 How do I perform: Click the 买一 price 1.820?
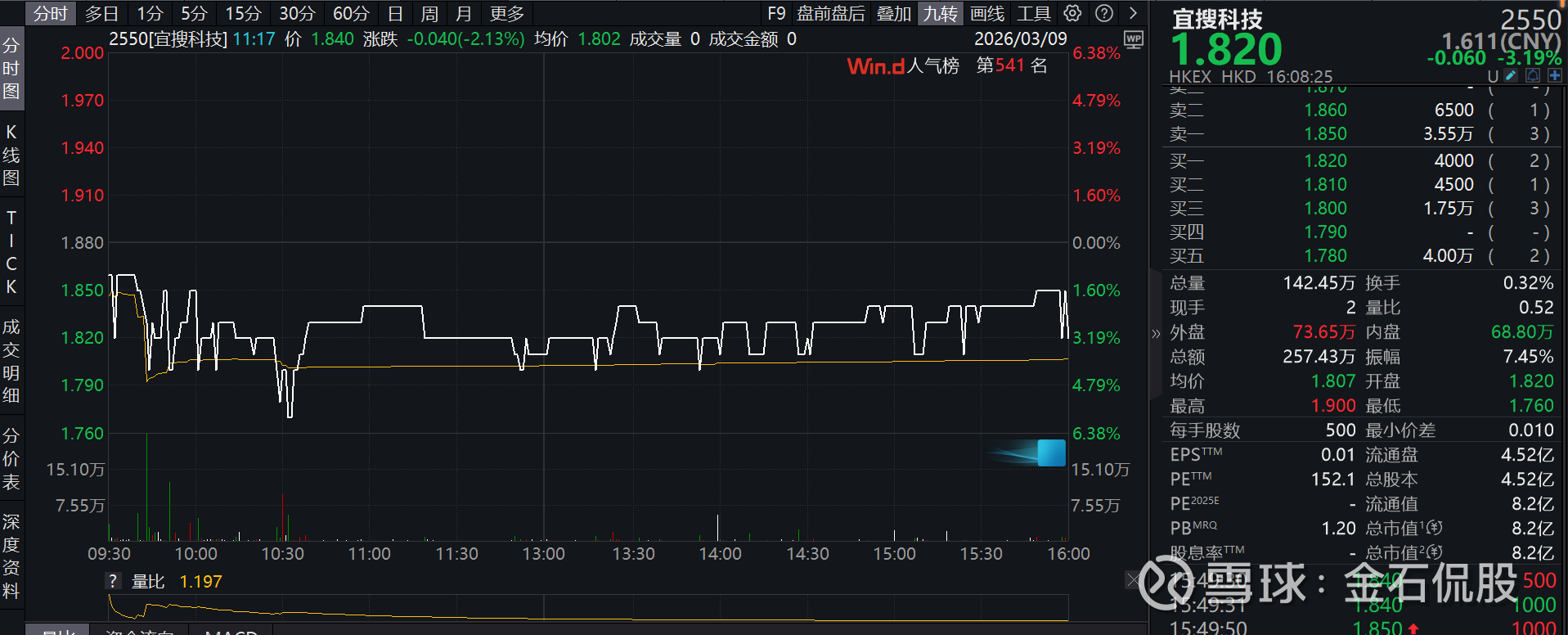coord(1325,160)
